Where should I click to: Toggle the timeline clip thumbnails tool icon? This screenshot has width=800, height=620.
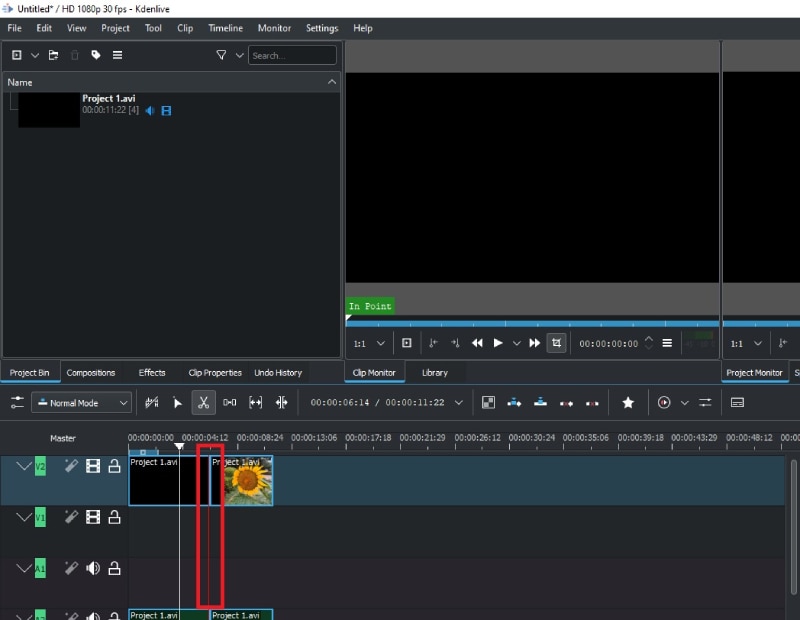click(152, 403)
